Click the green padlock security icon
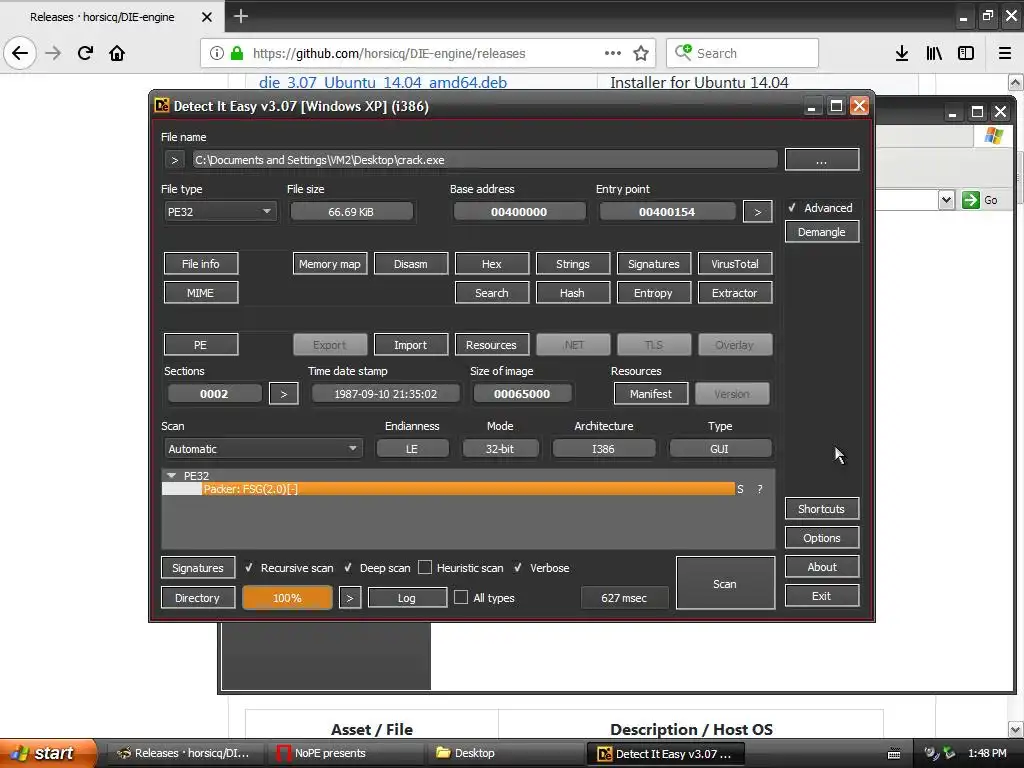The image size is (1024, 768). (237, 53)
